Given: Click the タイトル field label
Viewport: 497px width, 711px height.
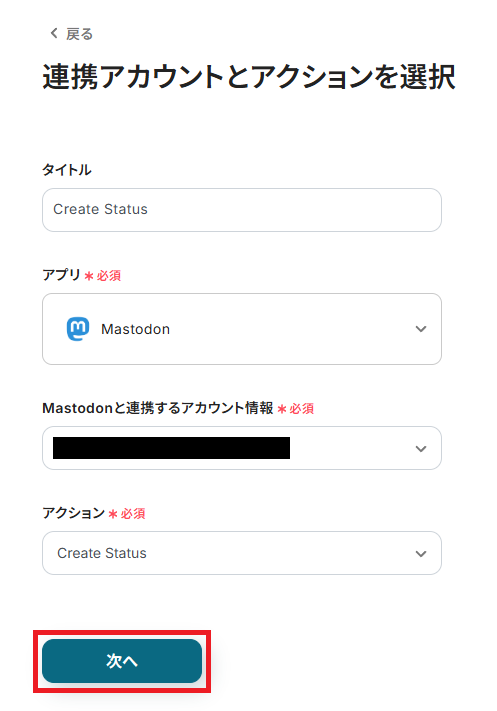Looking at the screenshot, I should coord(67,170).
